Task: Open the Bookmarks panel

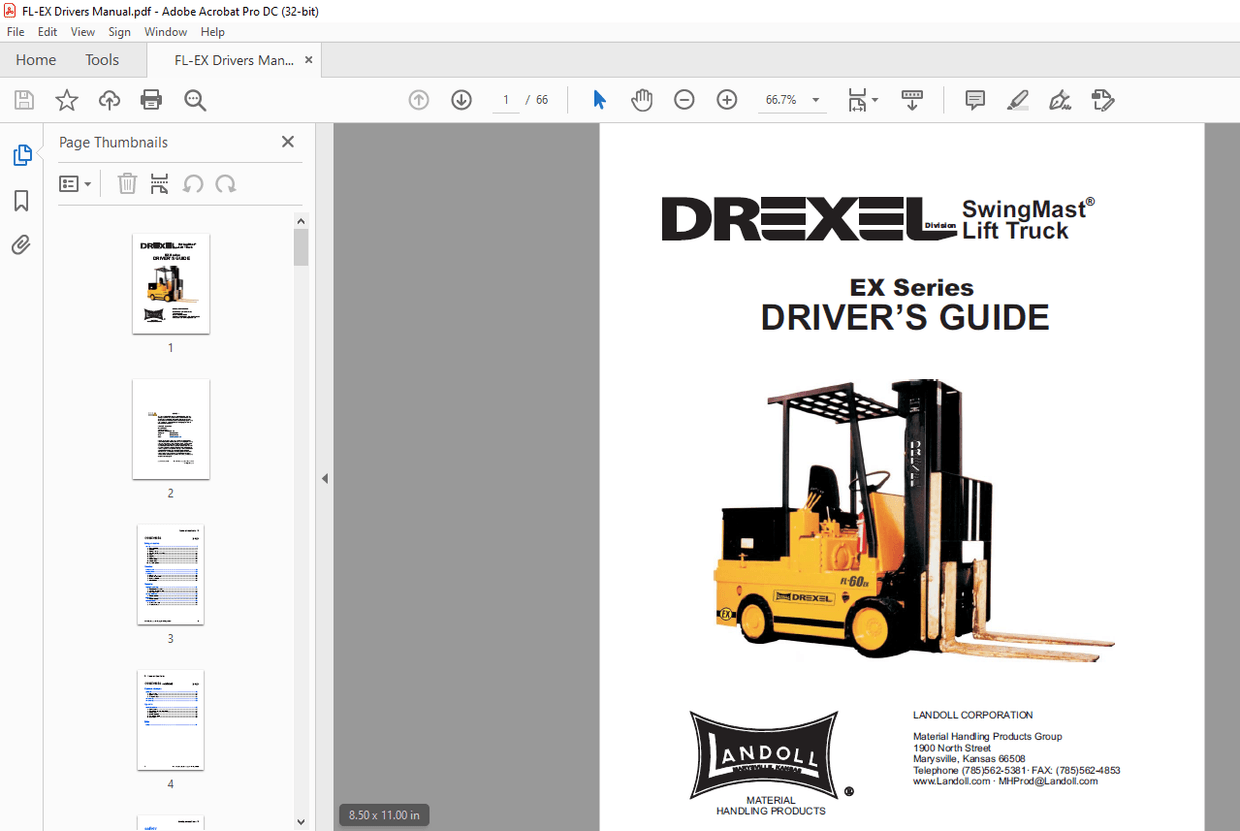Action: tap(22, 200)
